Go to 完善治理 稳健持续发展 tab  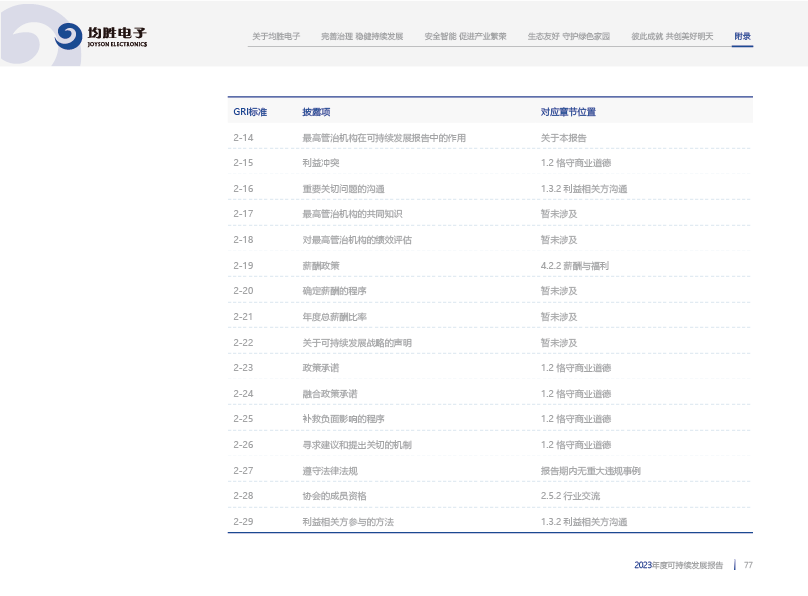click(362, 36)
